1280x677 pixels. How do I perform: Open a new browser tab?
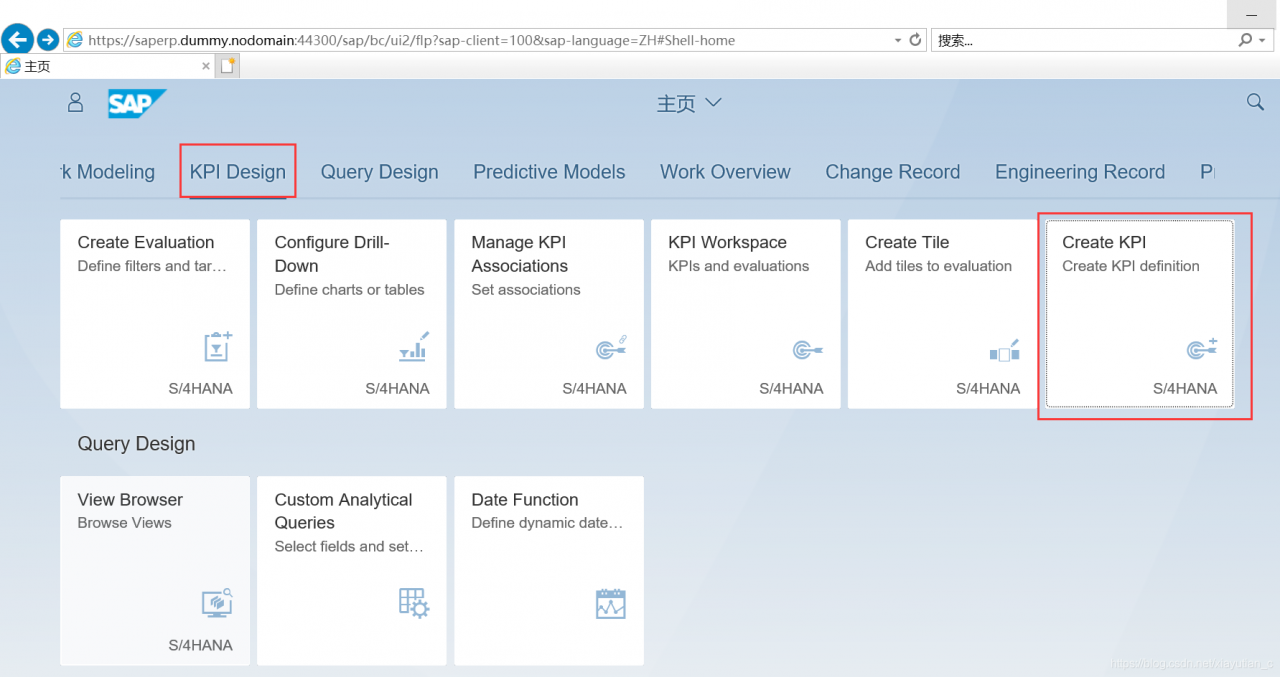228,66
